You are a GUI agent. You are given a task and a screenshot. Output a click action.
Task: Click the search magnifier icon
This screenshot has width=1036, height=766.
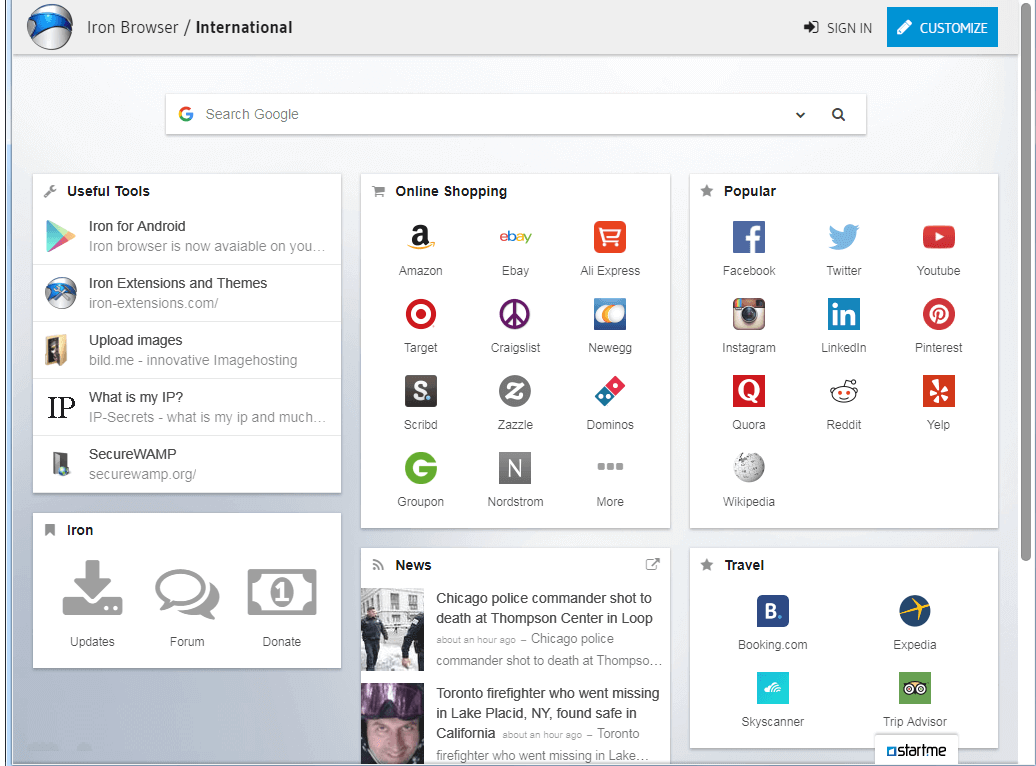pyautogui.click(x=838, y=114)
